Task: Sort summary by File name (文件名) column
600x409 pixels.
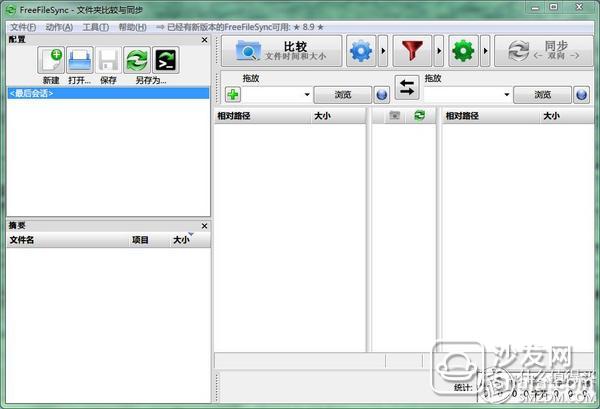Action: pyautogui.click(x=67, y=240)
